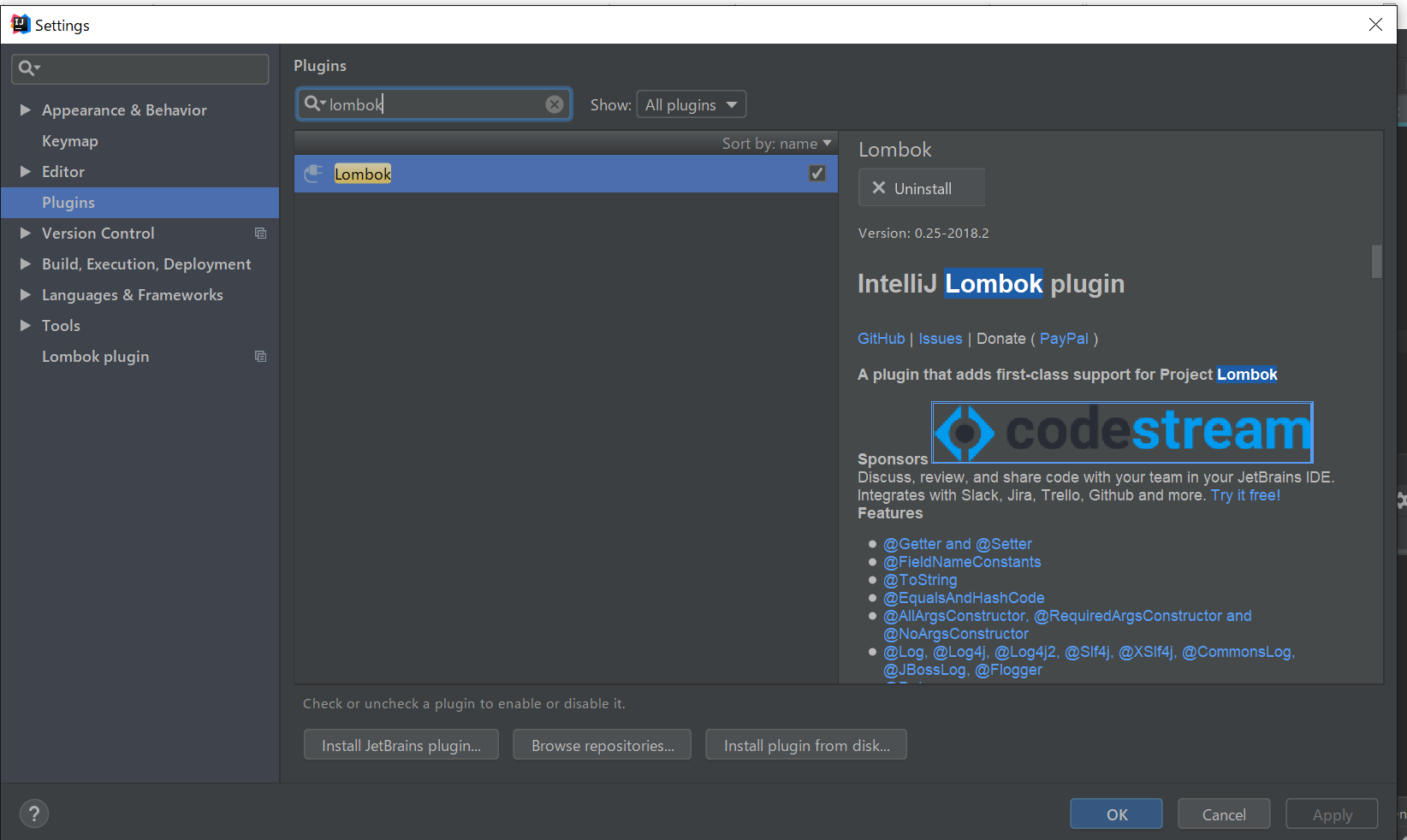
Task: Click the project-level icon beside Version Control
Action: tap(261, 234)
